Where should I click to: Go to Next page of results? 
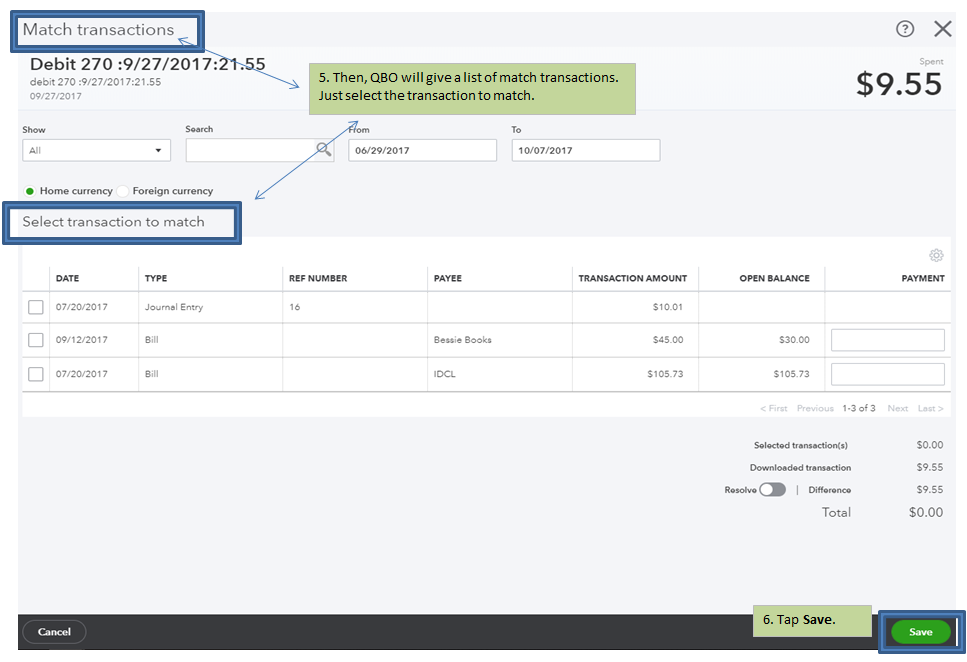tap(897, 408)
